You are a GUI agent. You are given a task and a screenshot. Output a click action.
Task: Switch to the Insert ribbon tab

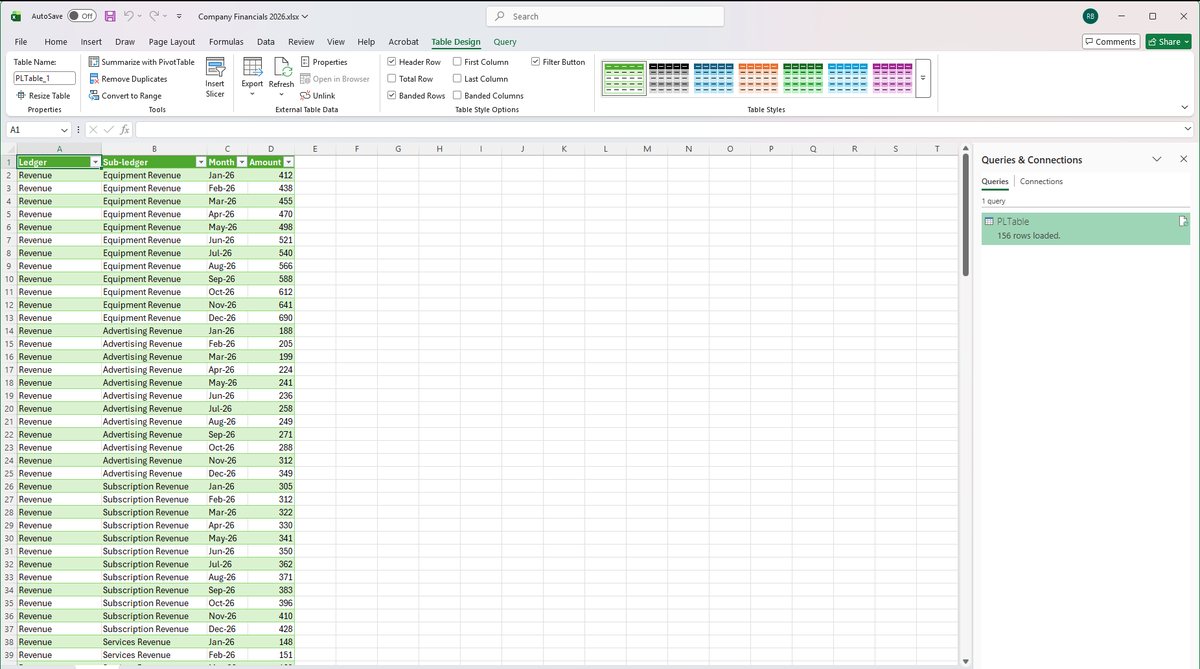[91, 42]
